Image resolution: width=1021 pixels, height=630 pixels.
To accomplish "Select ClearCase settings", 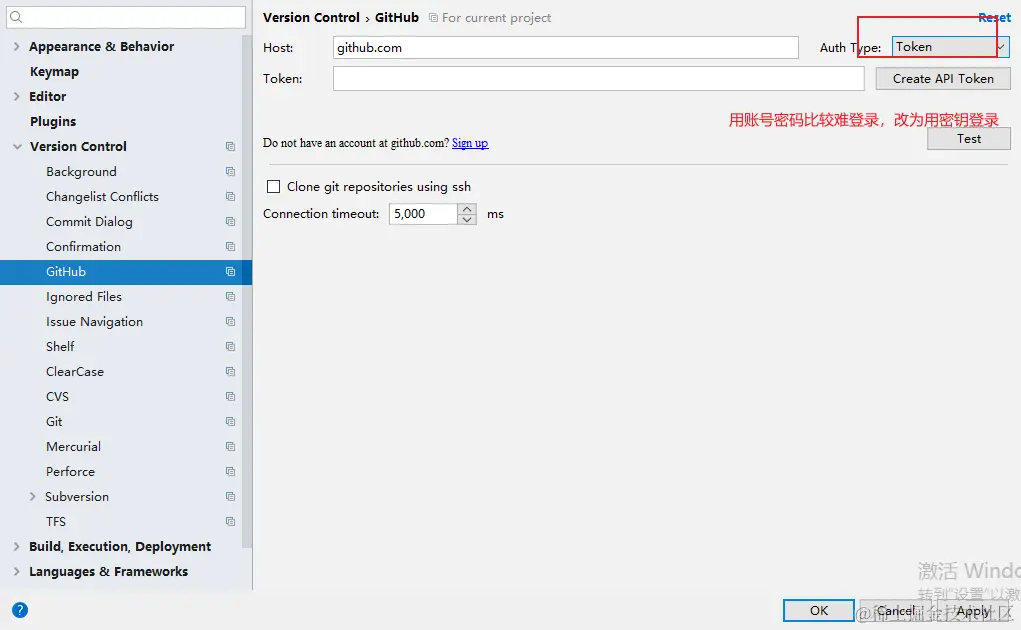I will point(75,372).
